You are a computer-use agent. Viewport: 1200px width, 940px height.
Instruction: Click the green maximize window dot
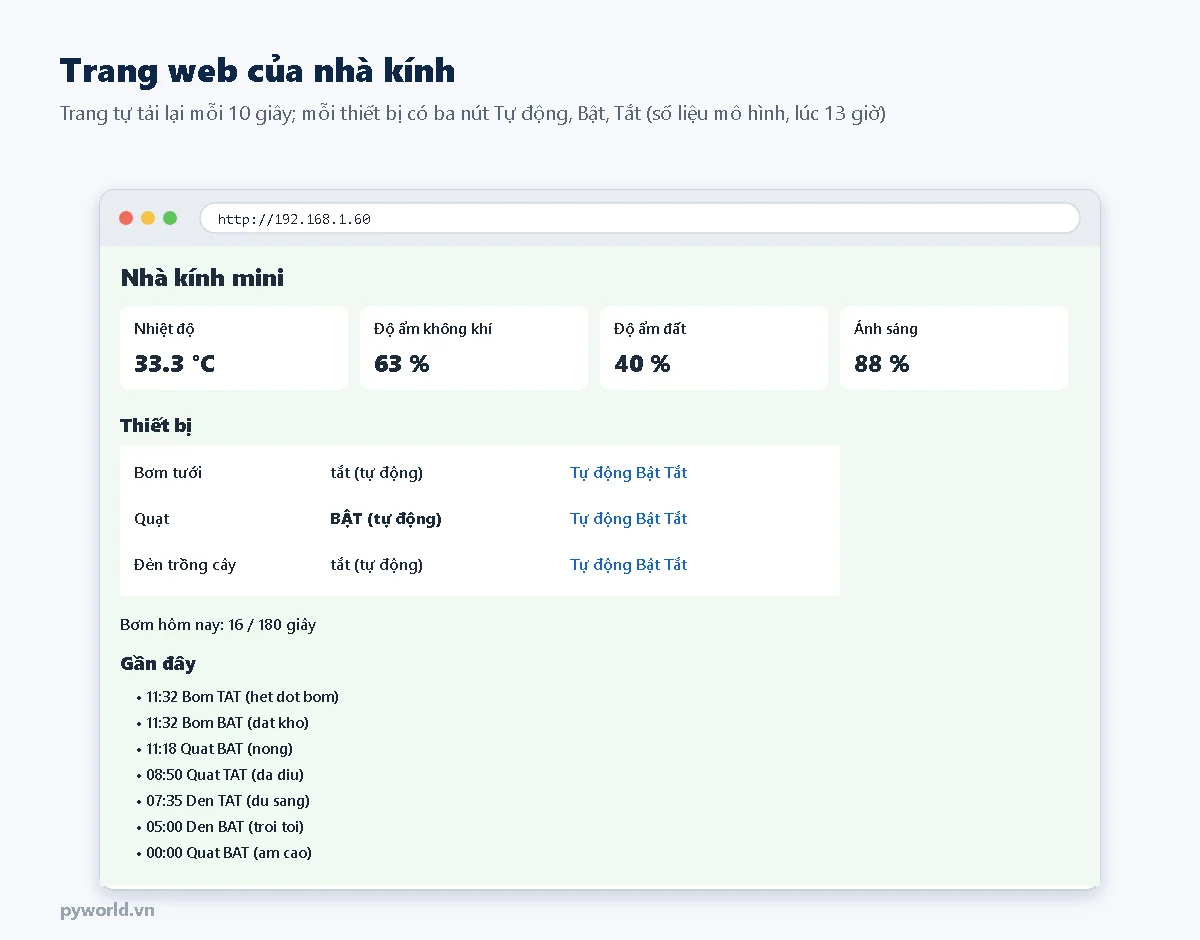click(x=170, y=218)
